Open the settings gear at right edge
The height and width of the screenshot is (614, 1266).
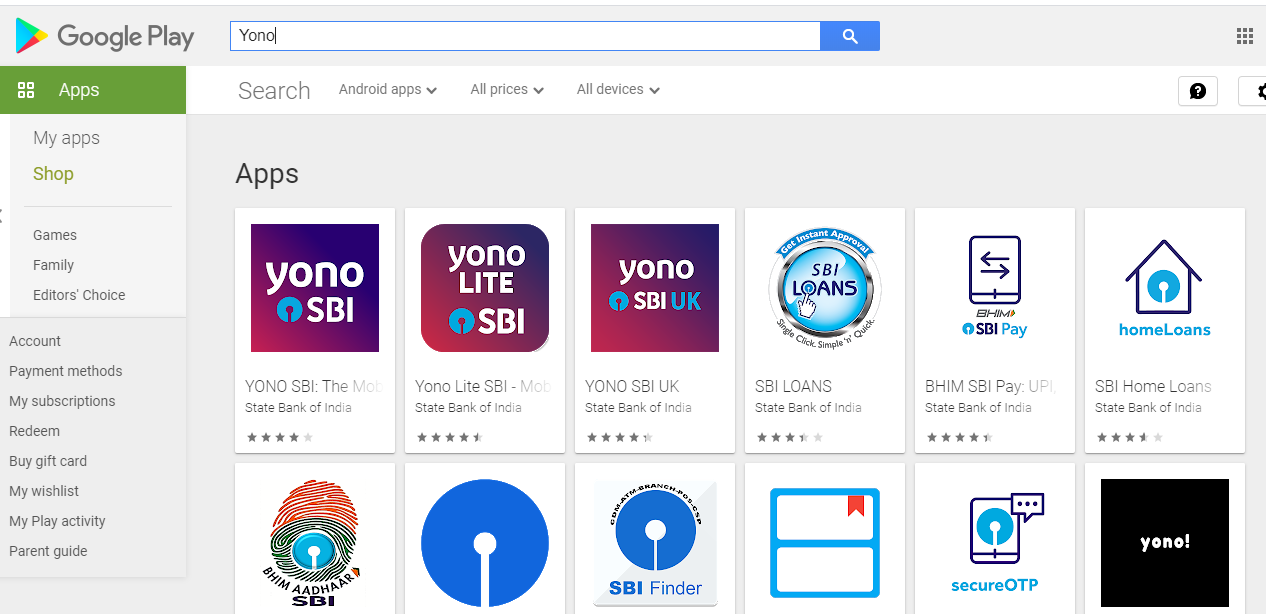(x=1255, y=91)
